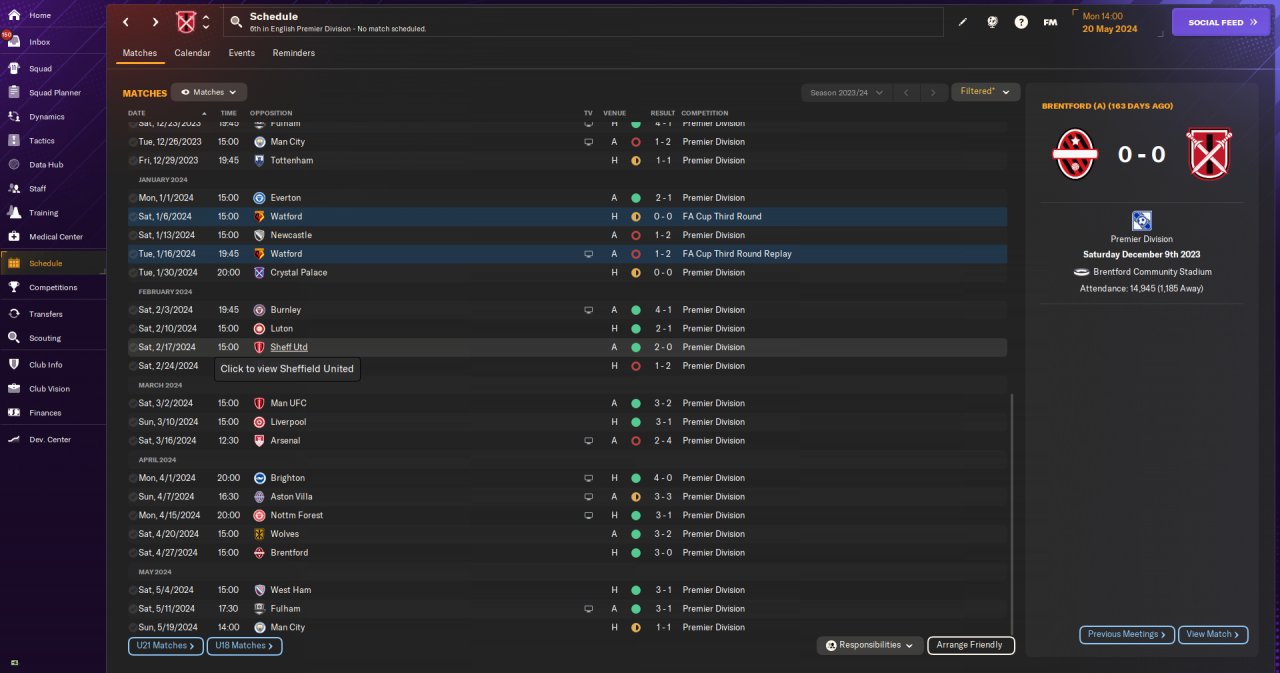Switch to the Reminders tab
This screenshot has height=673, width=1280.
(x=293, y=53)
